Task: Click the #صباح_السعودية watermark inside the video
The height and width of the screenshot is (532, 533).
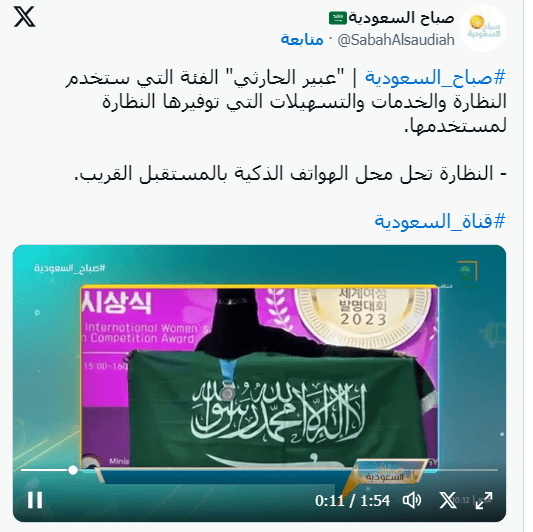Action: [x=70, y=268]
